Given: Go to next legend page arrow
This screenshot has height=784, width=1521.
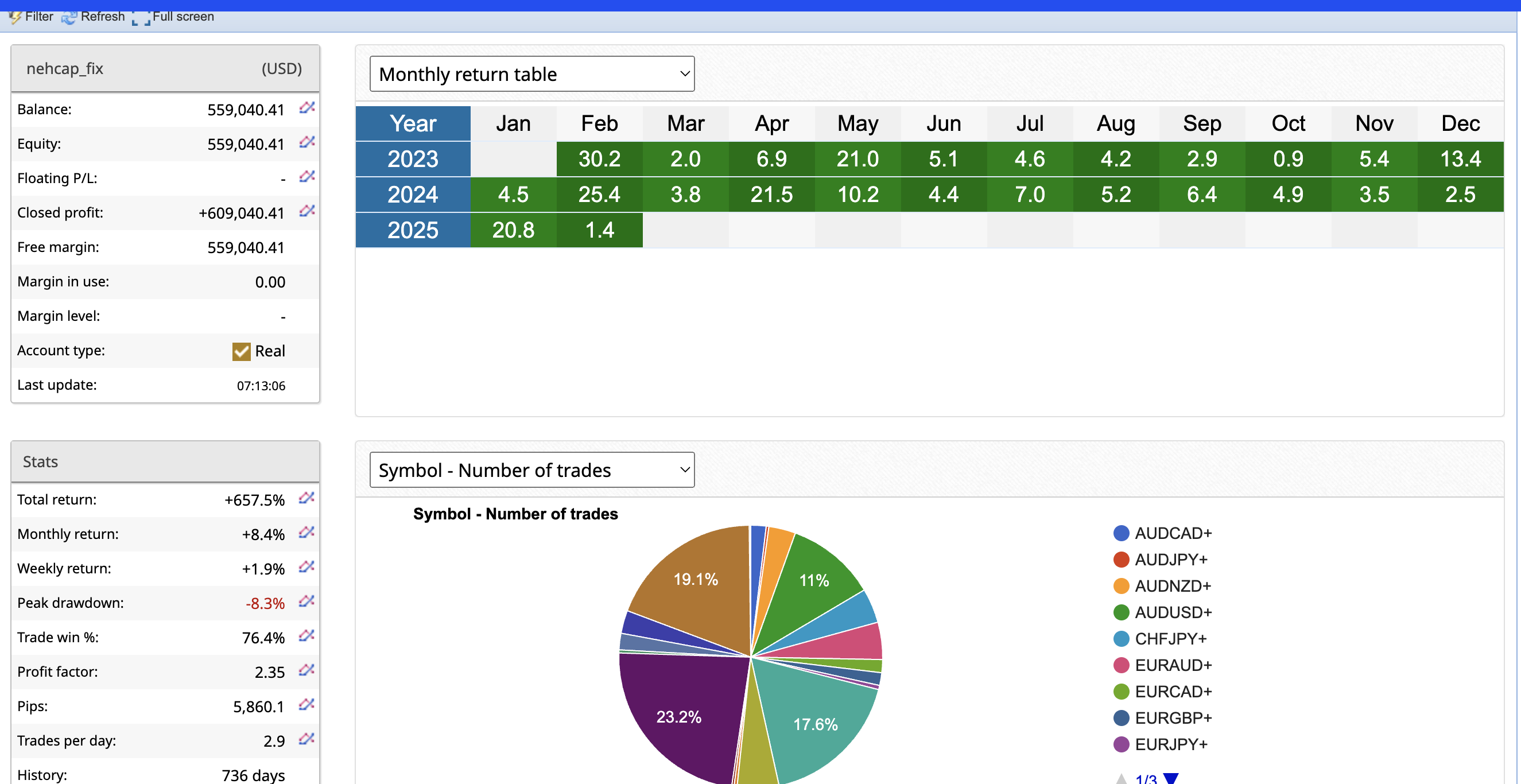Looking at the screenshot, I should point(1171,778).
